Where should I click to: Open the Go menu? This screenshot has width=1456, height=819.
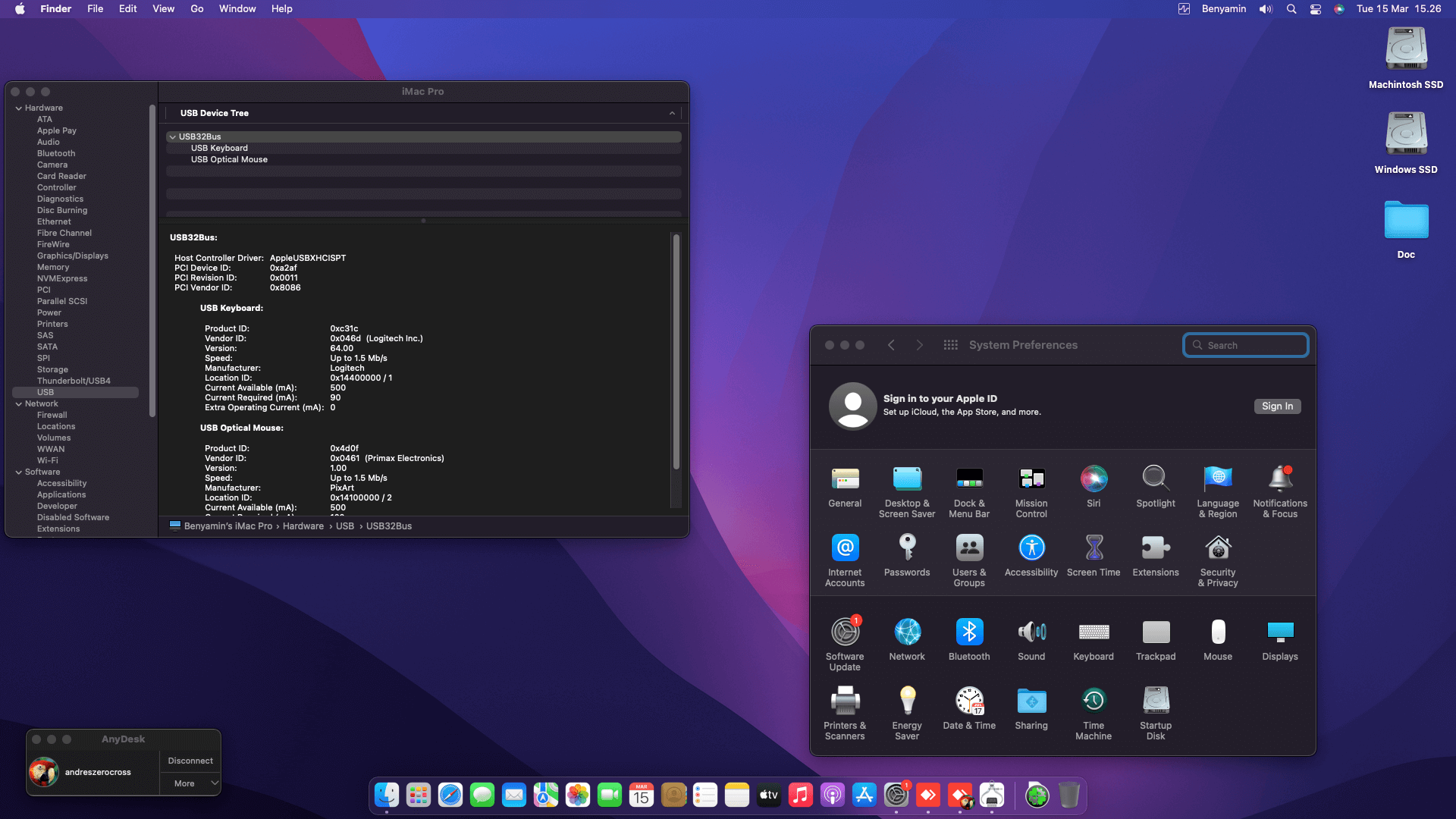[x=197, y=9]
